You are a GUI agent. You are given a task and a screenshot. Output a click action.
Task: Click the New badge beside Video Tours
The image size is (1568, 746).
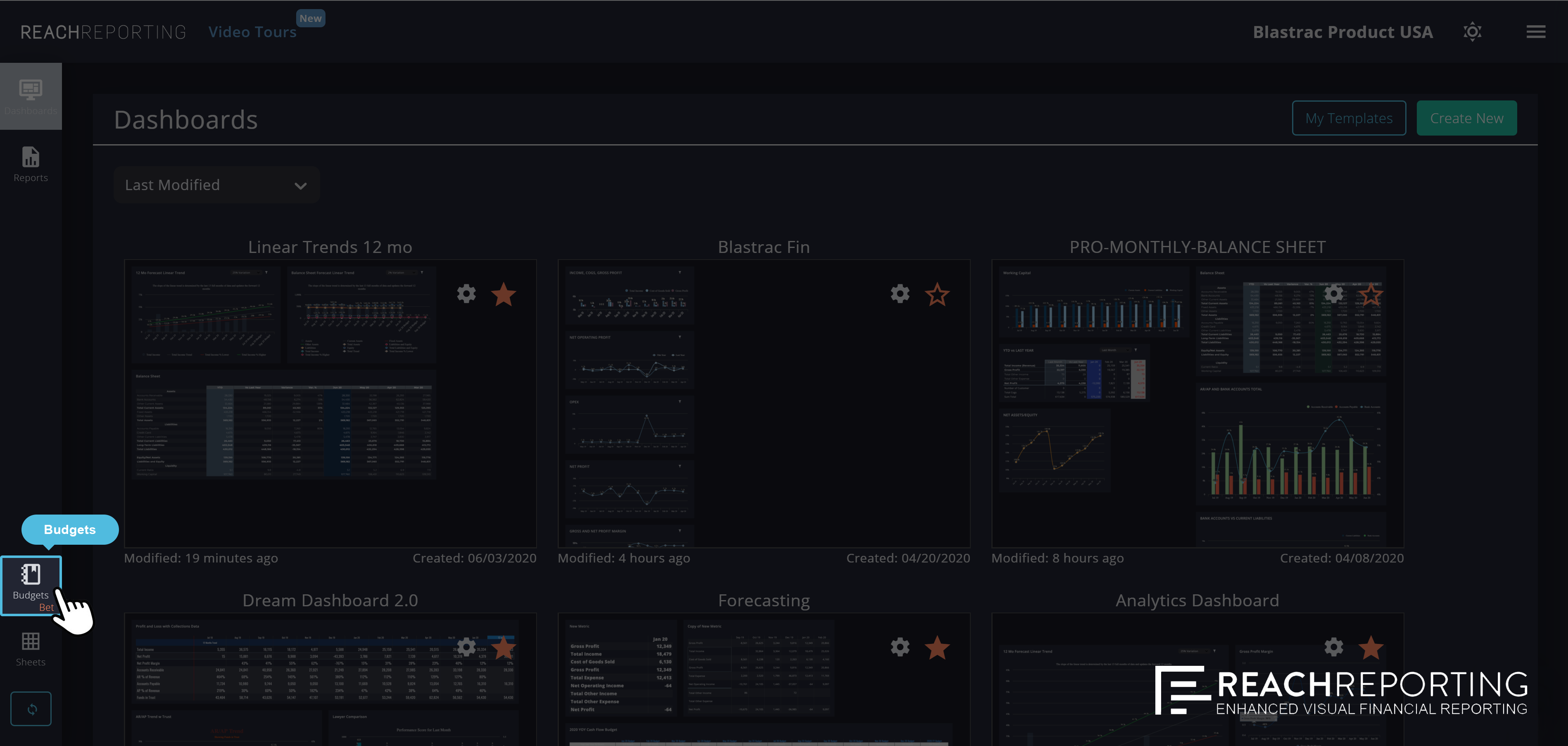coord(311,18)
